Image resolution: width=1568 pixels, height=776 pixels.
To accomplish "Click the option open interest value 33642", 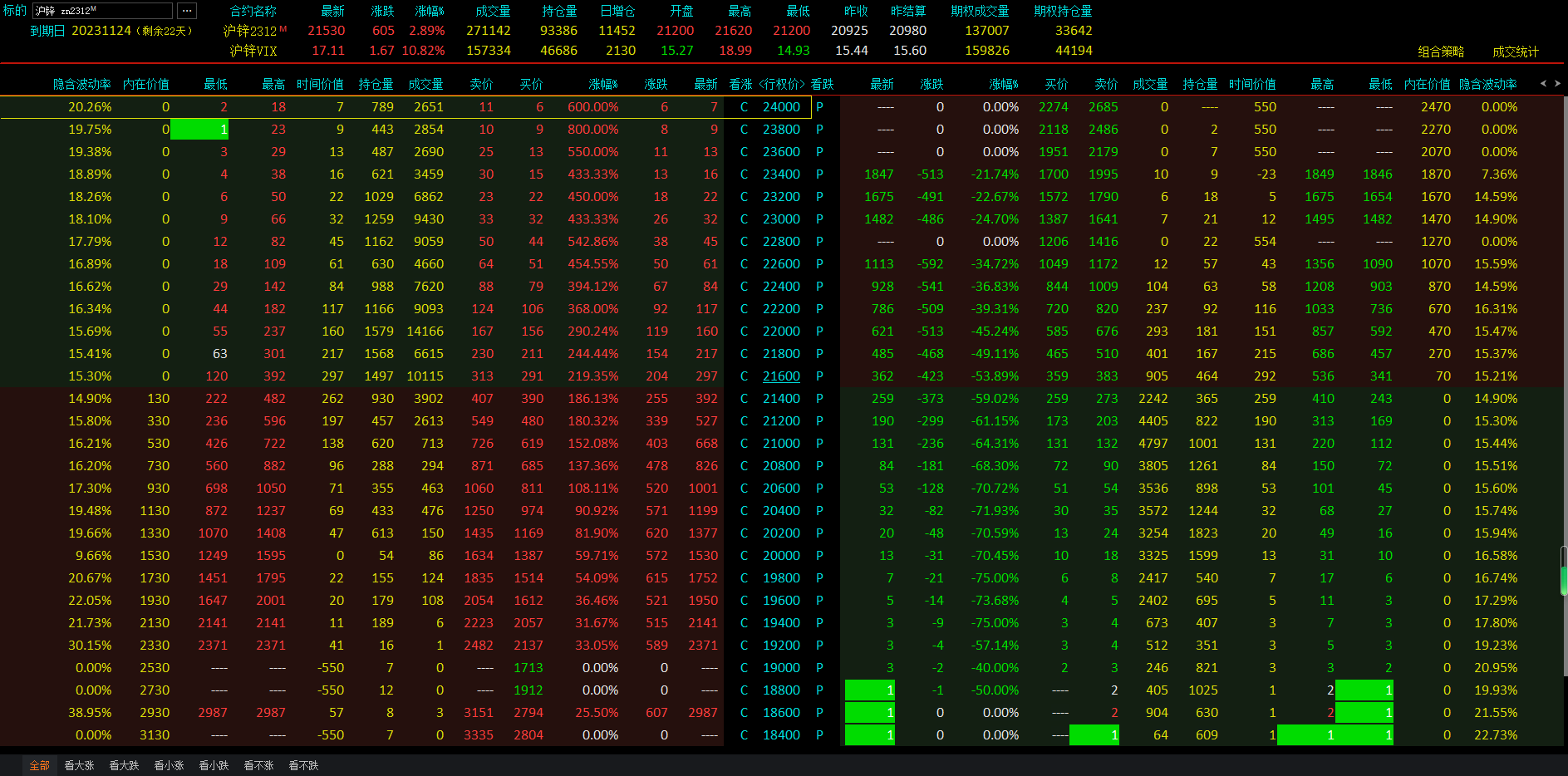I will [x=1074, y=31].
